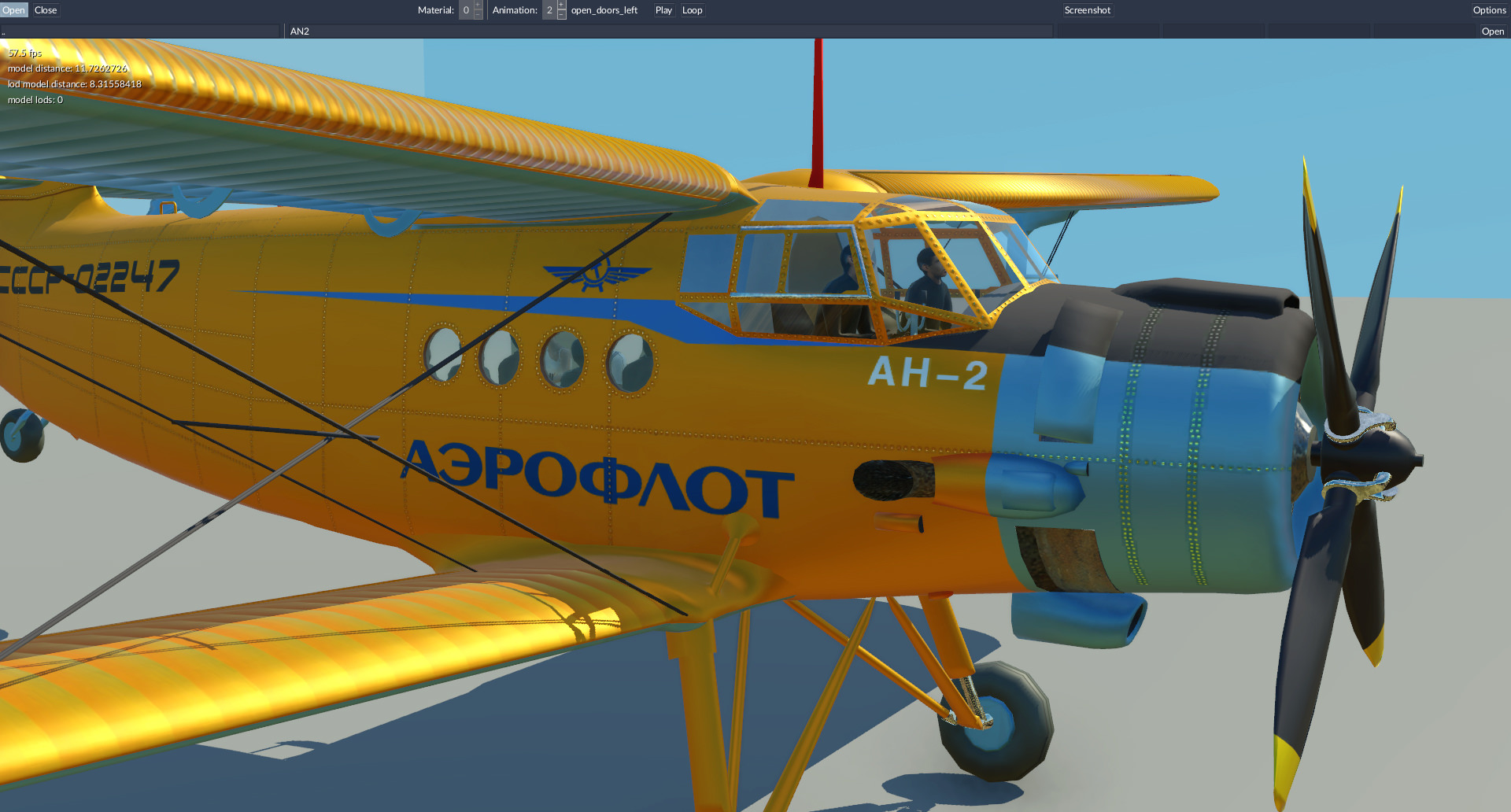The image size is (1511, 812).
Task: Take a capture with the Screenshot button
Action: [1088, 10]
